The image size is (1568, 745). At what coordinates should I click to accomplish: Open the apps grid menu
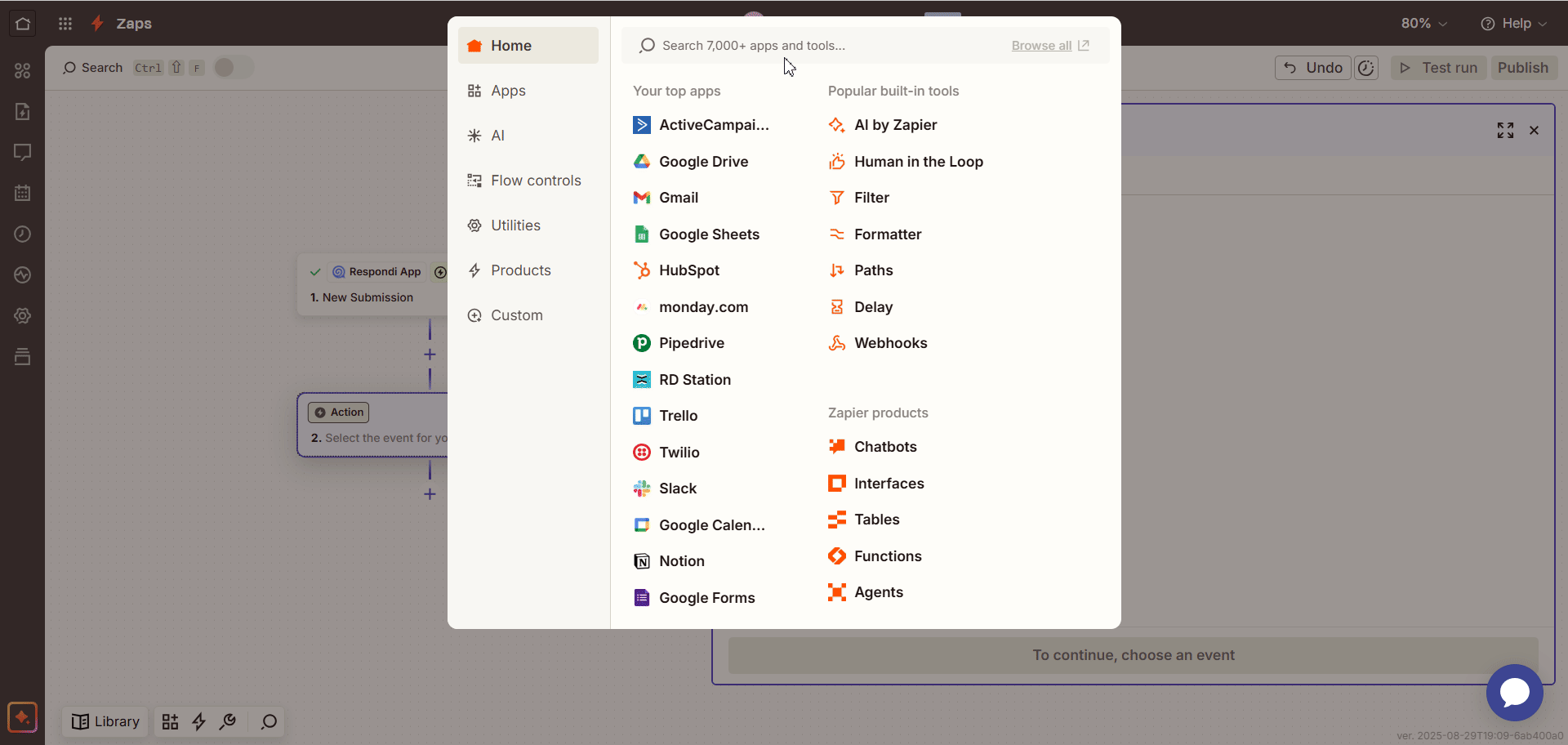[65, 24]
